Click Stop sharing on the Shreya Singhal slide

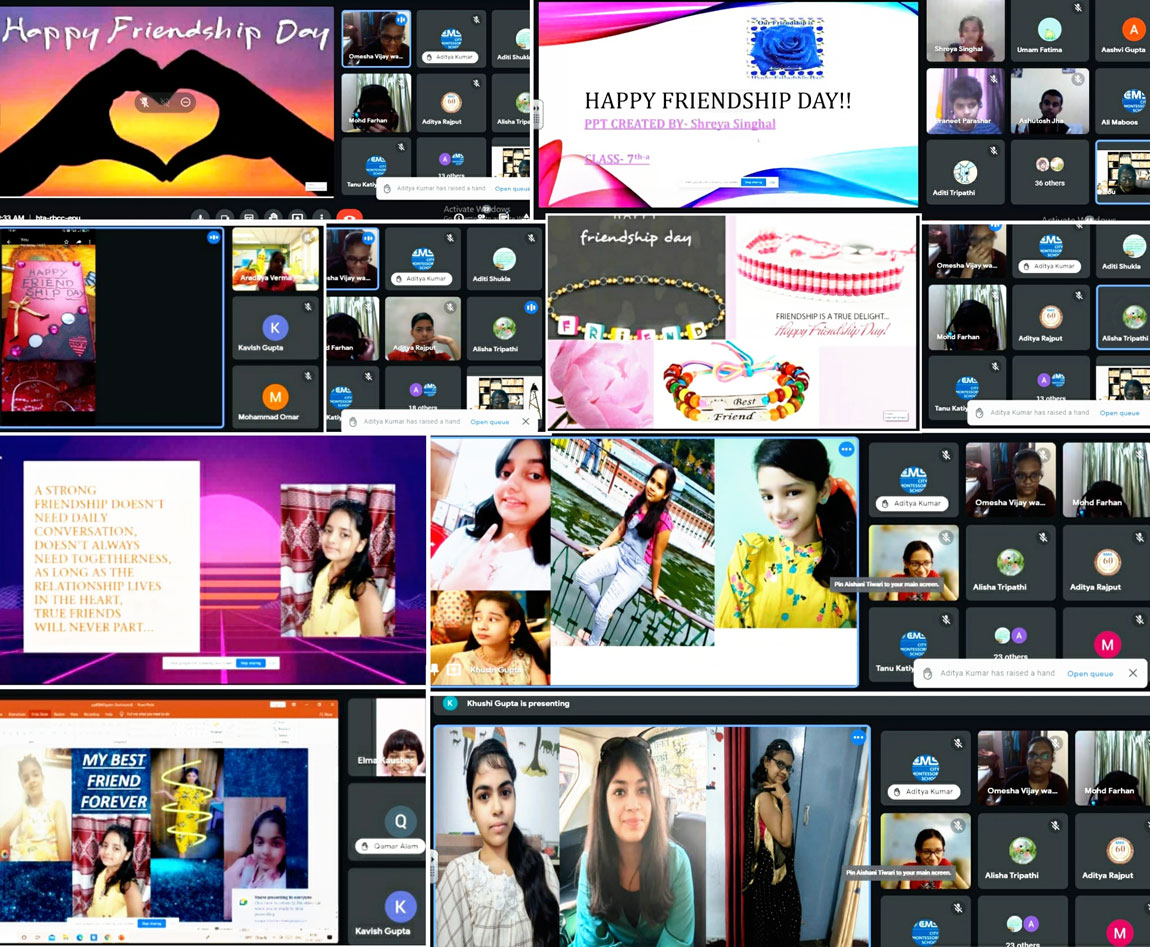point(753,182)
